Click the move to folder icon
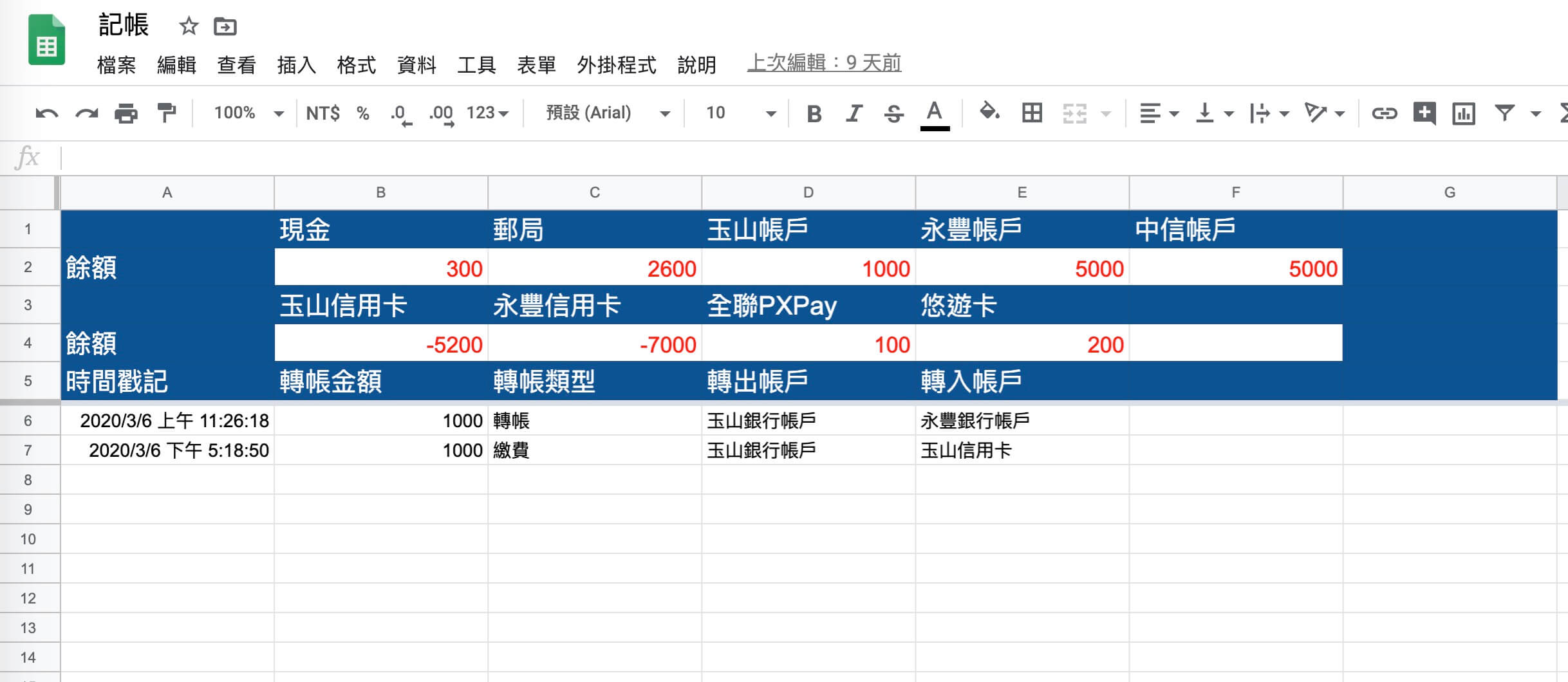The height and width of the screenshot is (682, 1568). pyautogui.click(x=225, y=27)
